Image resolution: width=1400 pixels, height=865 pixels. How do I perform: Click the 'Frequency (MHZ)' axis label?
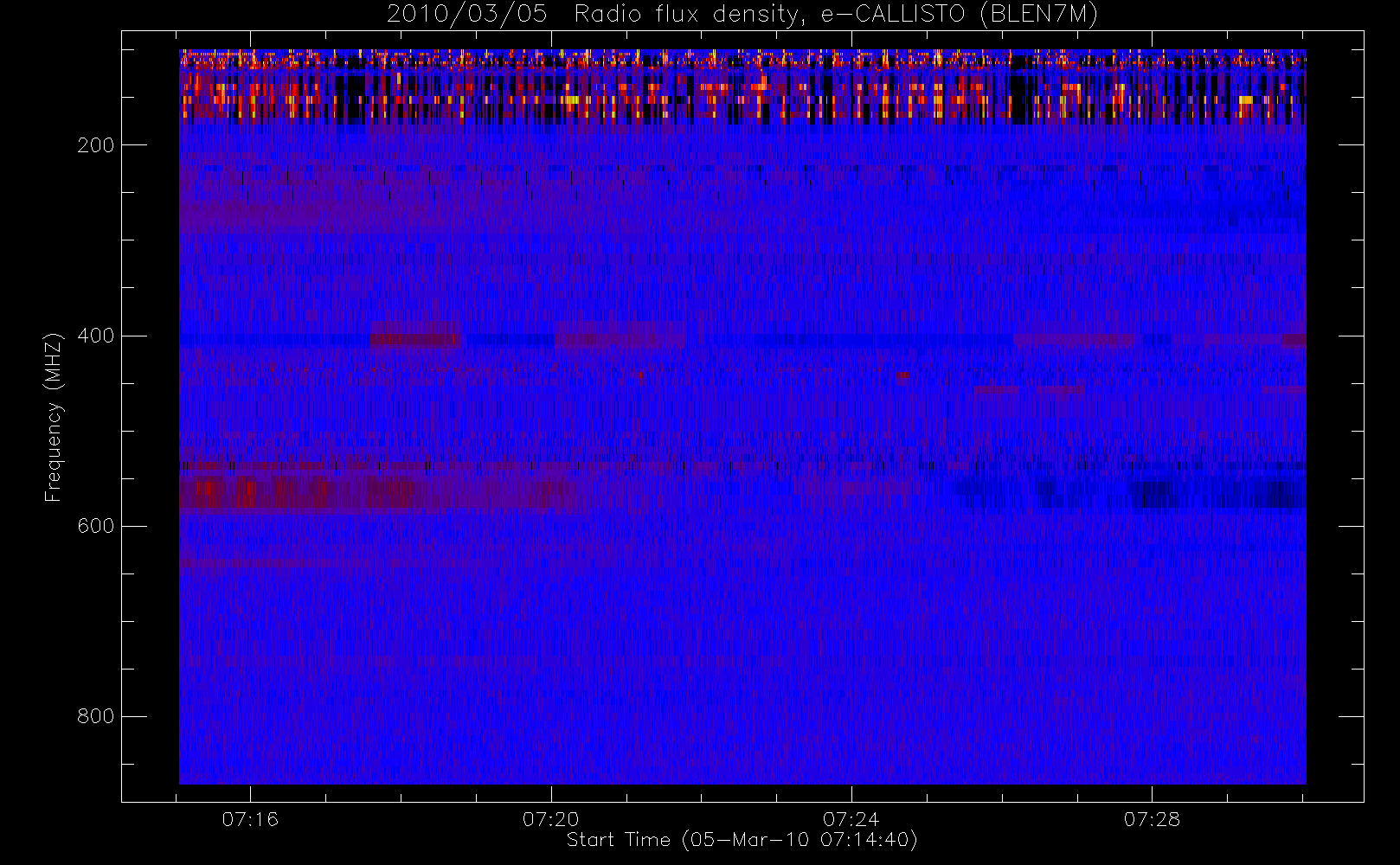pyautogui.click(x=54, y=417)
